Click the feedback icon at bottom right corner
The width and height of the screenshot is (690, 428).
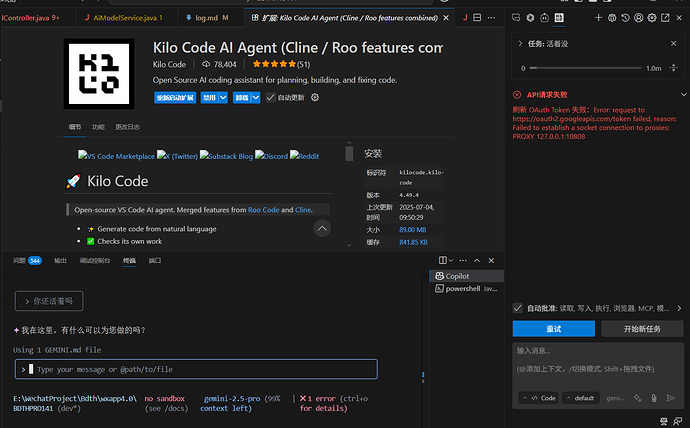click(678, 422)
